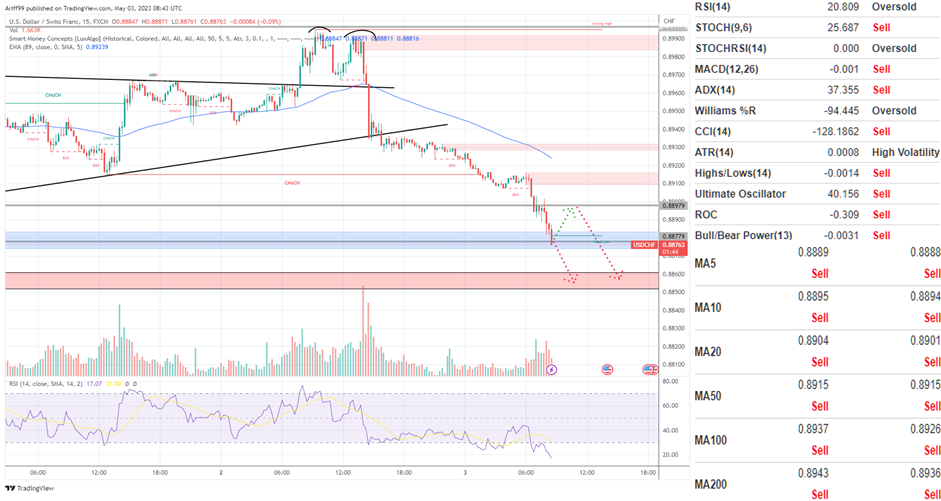Open the purple lightning event marker
The height and width of the screenshot is (501, 941).
click(x=554, y=370)
